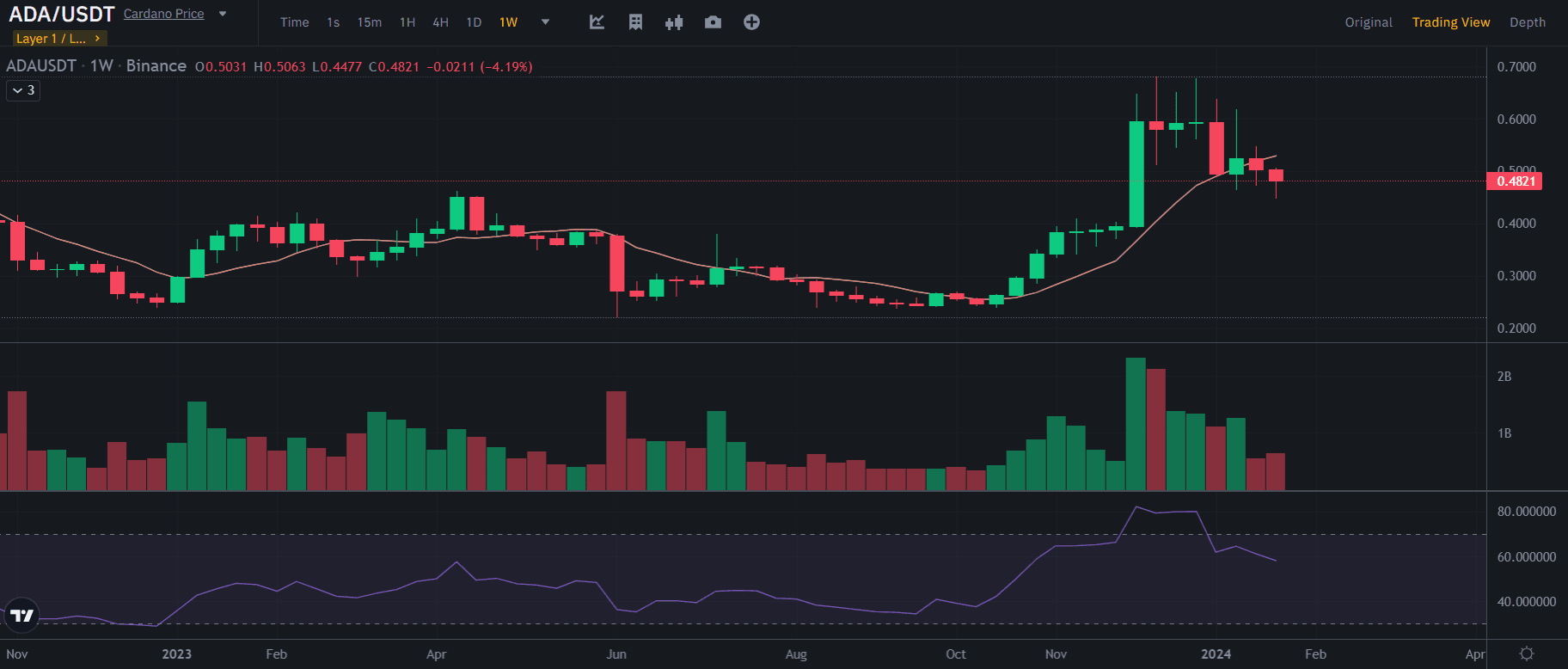
Task: Click the bookmark-style chart template icon
Action: [635, 22]
